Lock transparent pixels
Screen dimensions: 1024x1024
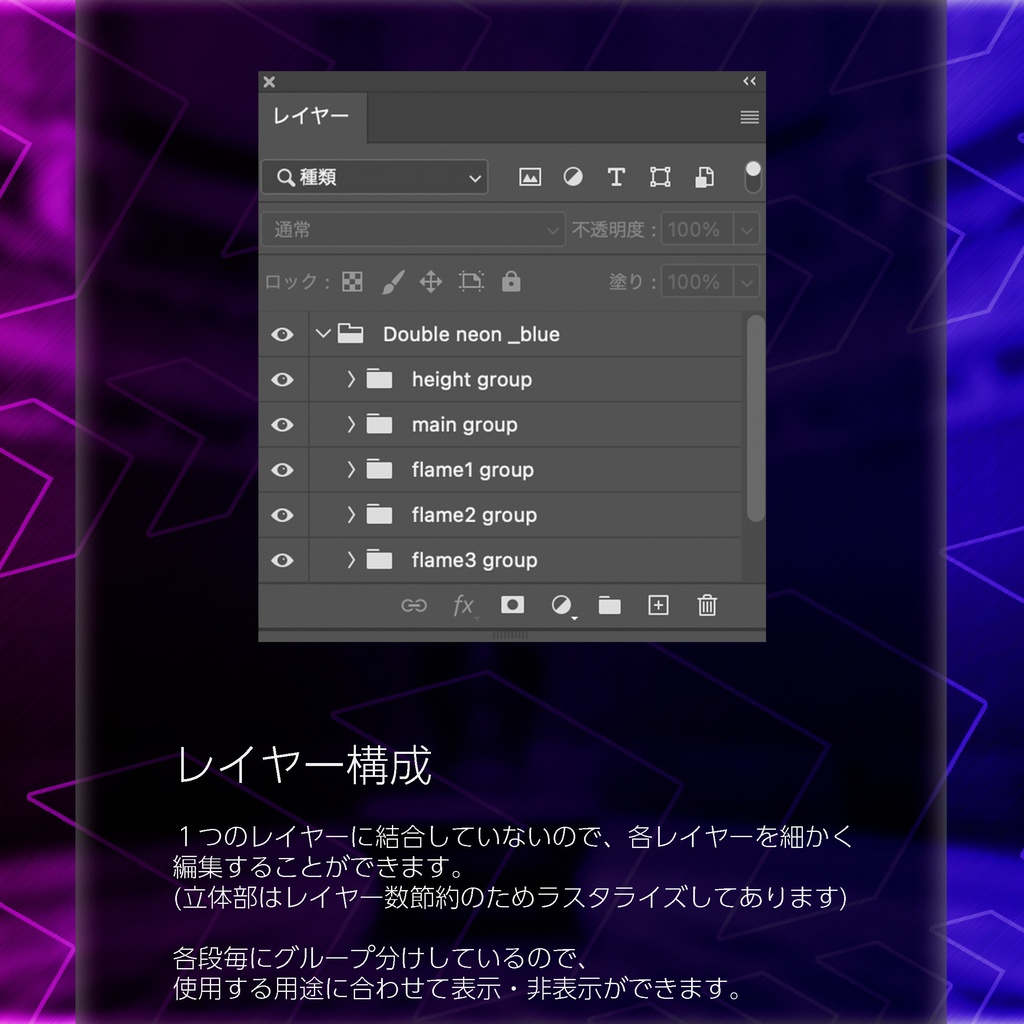pyautogui.click(x=351, y=281)
